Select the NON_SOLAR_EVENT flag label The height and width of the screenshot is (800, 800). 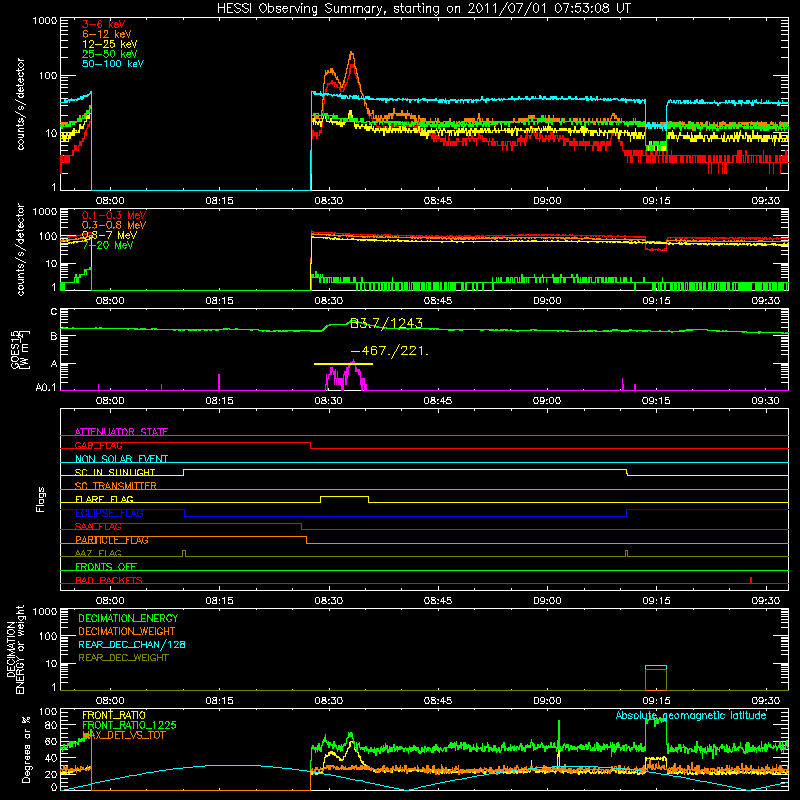(x=121, y=459)
